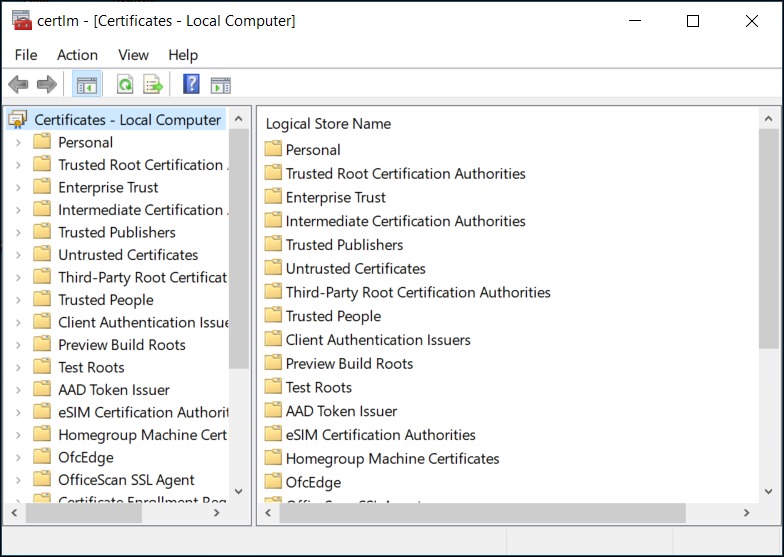Image resolution: width=784 pixels, height=557 pixels.
Task: Expand the Test Roots tree node
Action: (x=18, y=367)
